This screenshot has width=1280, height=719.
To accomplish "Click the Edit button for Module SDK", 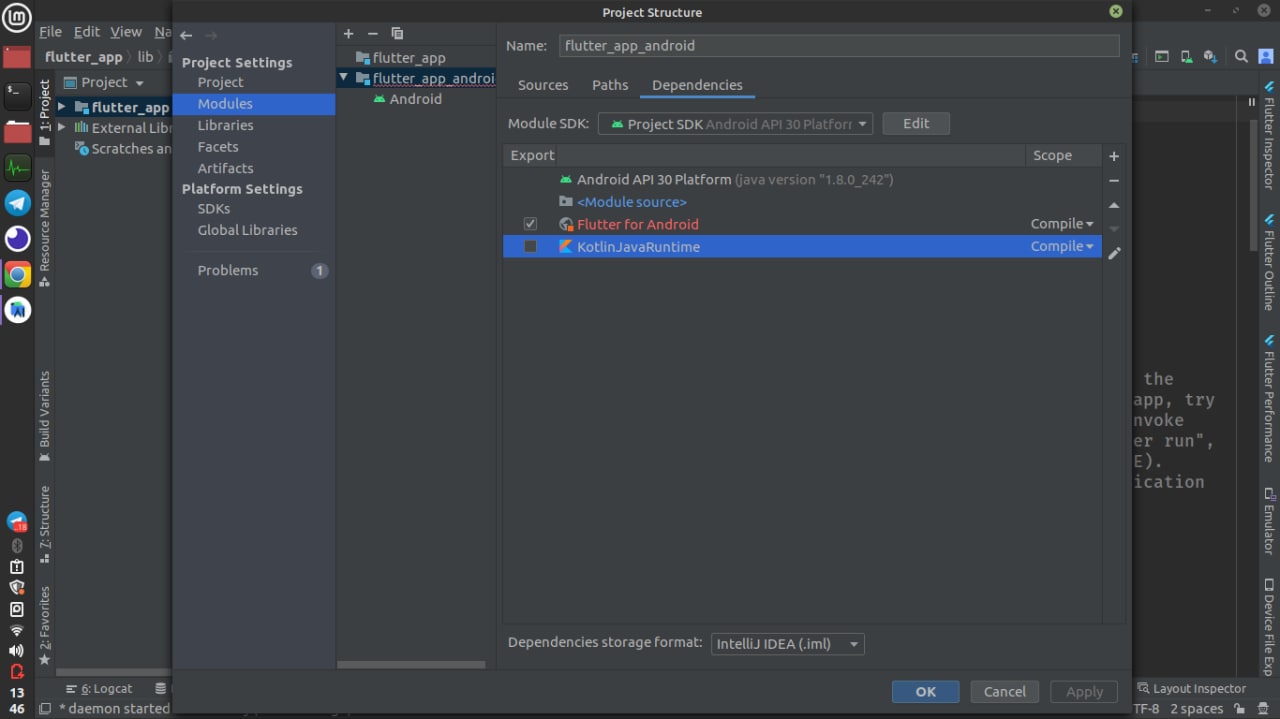I will click(x=916, y=124).
